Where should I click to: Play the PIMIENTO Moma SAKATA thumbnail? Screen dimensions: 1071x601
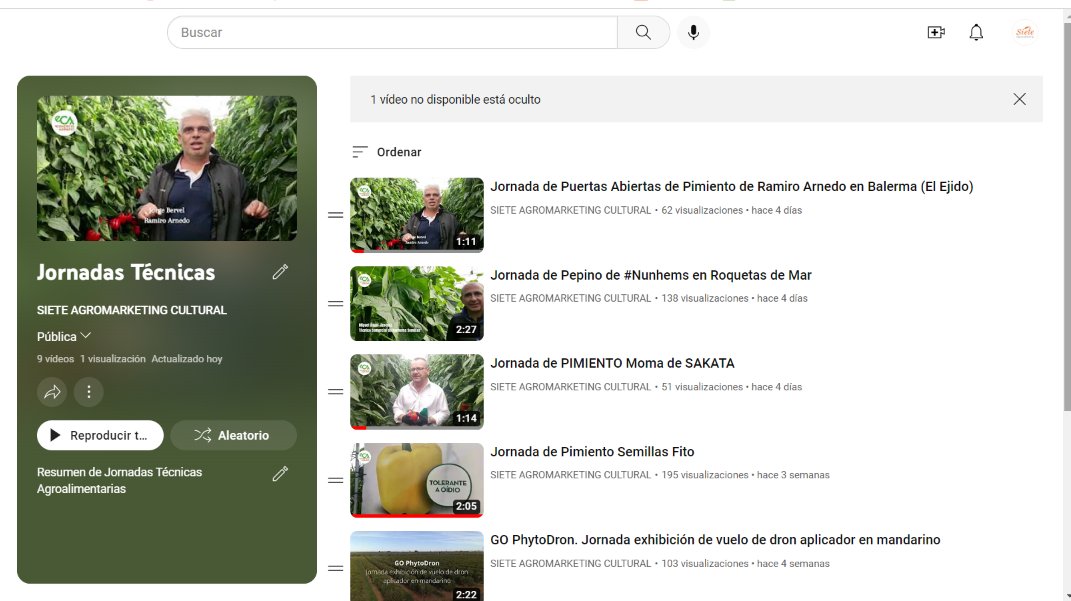[417, 391]
